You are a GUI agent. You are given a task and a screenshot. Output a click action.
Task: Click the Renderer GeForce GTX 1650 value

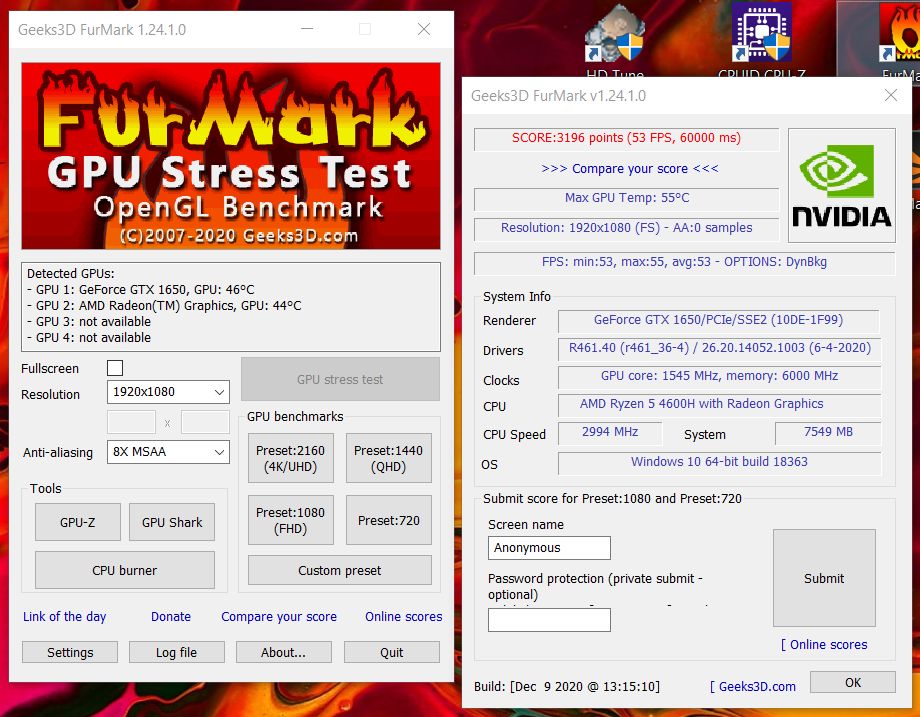click(x=718, y=320)
